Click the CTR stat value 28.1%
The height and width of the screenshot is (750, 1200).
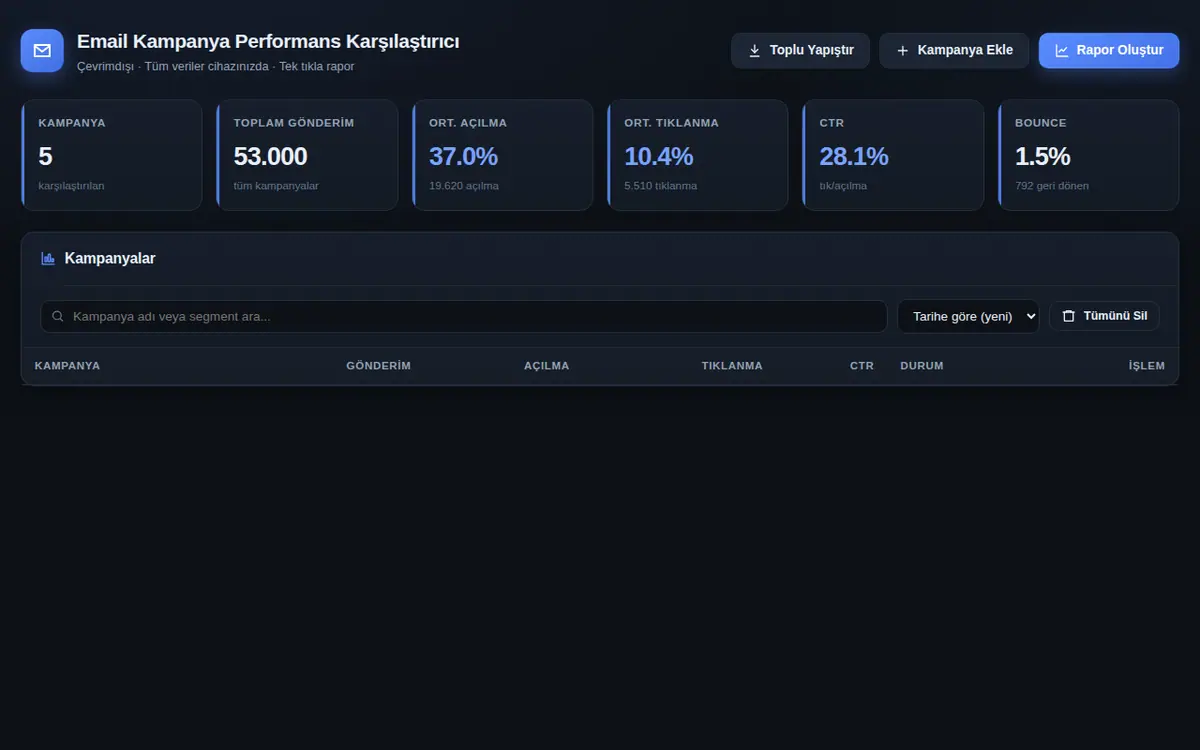[x=854, y=157]
